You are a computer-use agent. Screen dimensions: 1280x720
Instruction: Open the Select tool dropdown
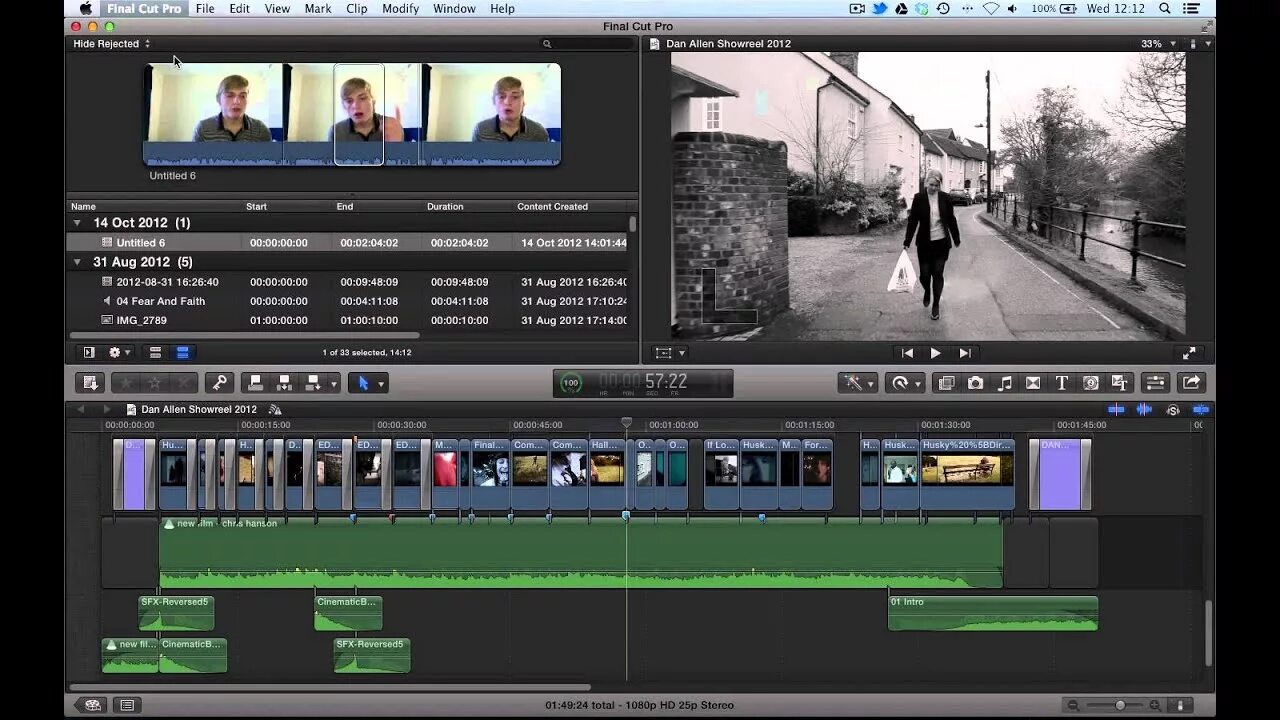368,383
